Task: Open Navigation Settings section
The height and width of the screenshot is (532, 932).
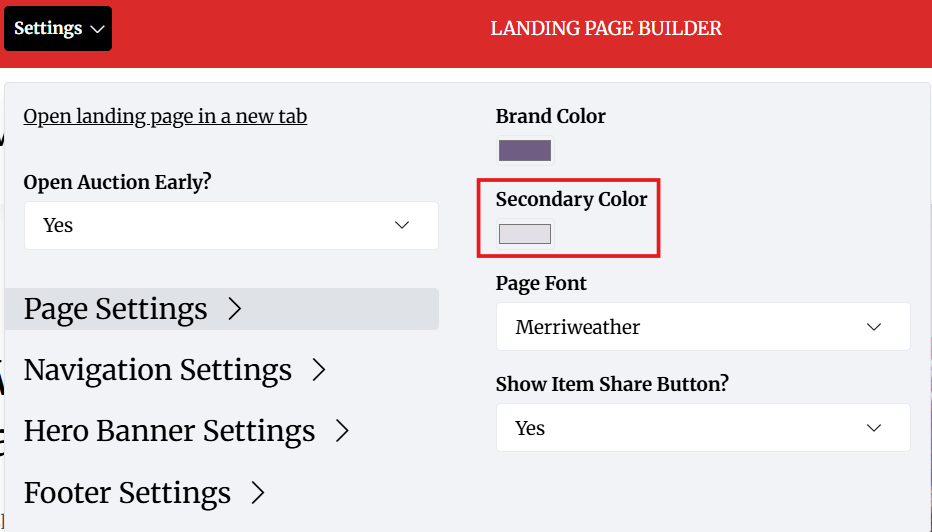Action: [x=158, y=370]
